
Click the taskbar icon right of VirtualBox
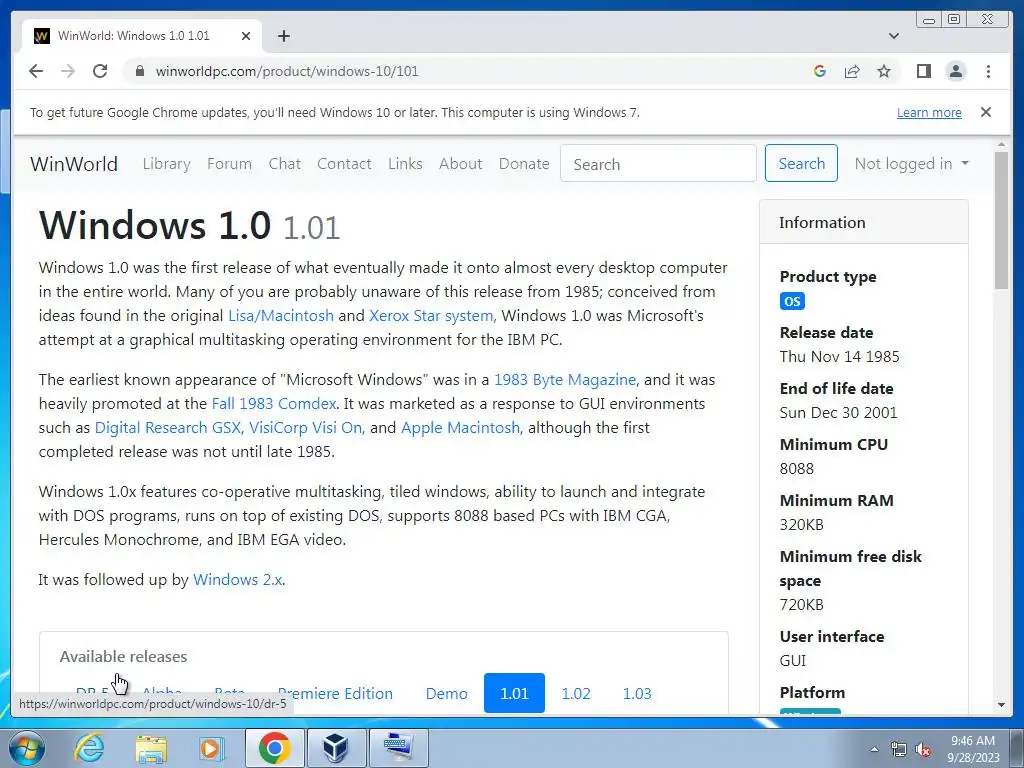click(398, 748)
